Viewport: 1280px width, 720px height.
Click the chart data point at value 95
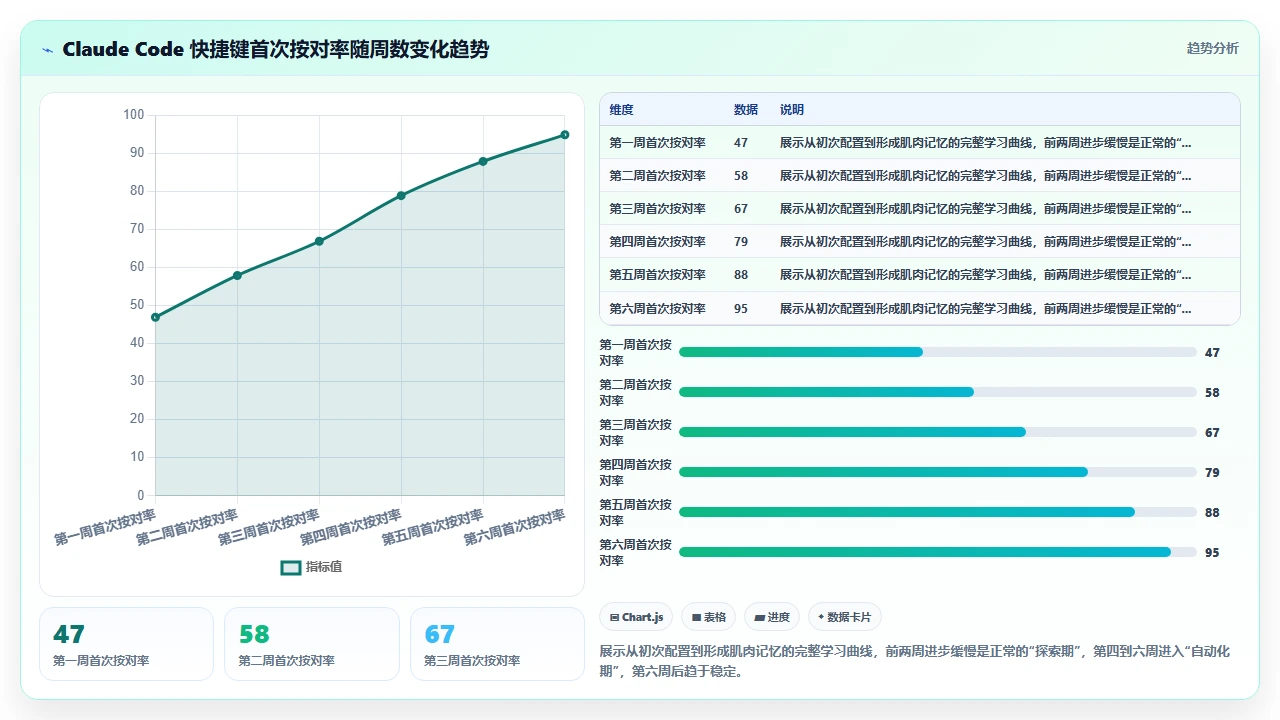[x=565, y=134]
